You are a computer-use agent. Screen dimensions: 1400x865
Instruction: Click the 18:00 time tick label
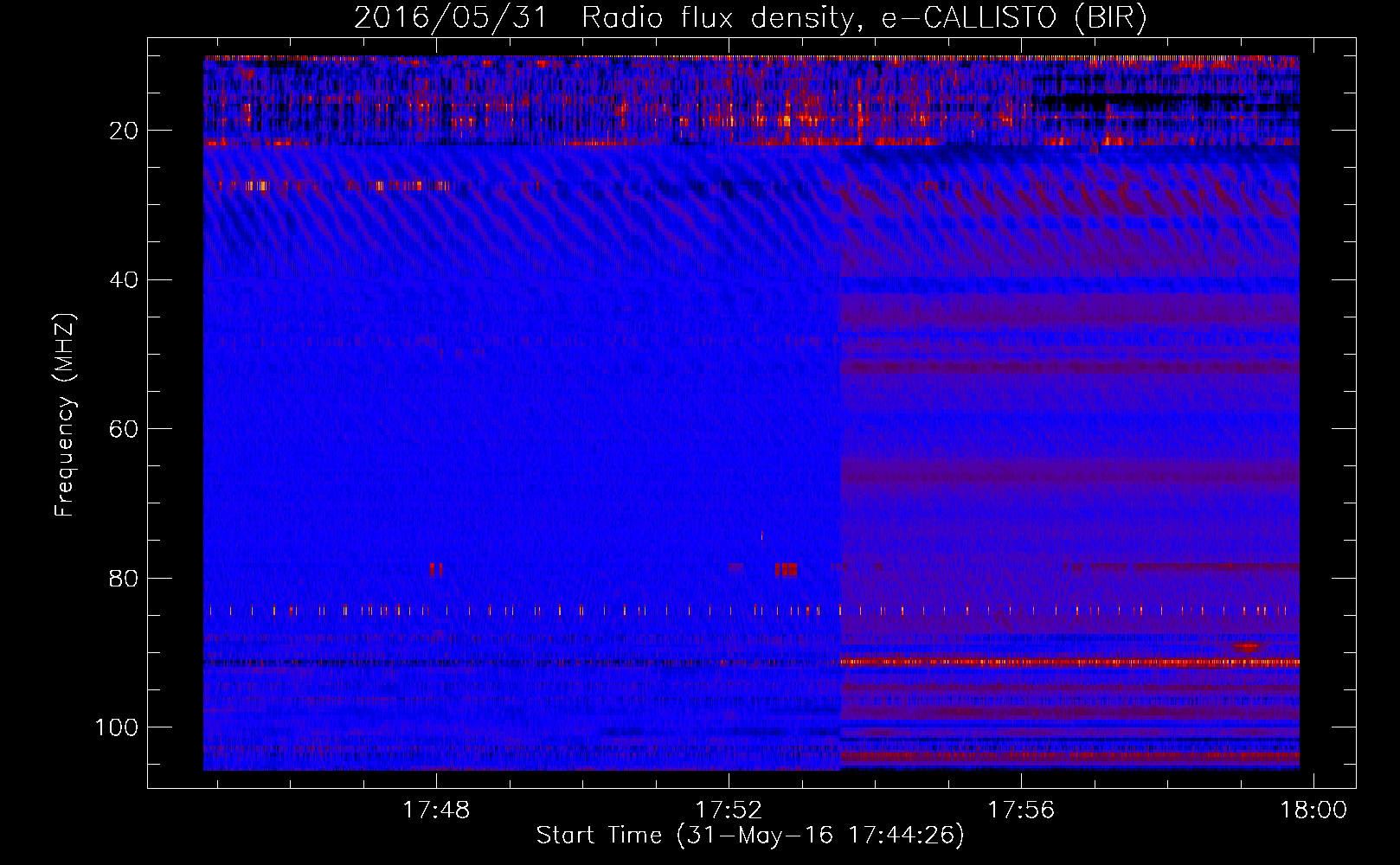(1314, 811)
